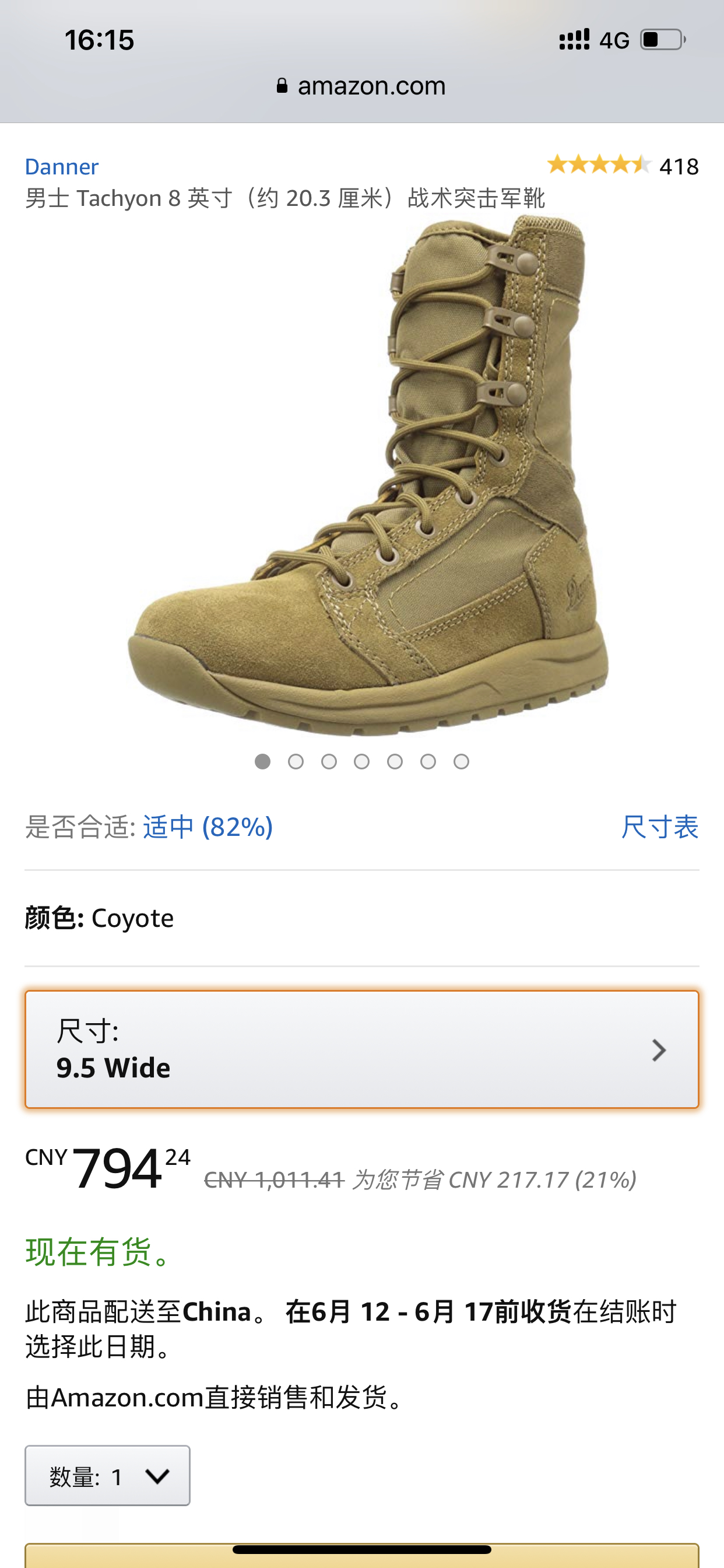The height and width of the screenshot is (1568, 724).
Task: Tap the amazon.com address bar
Action: click(362, 86)
